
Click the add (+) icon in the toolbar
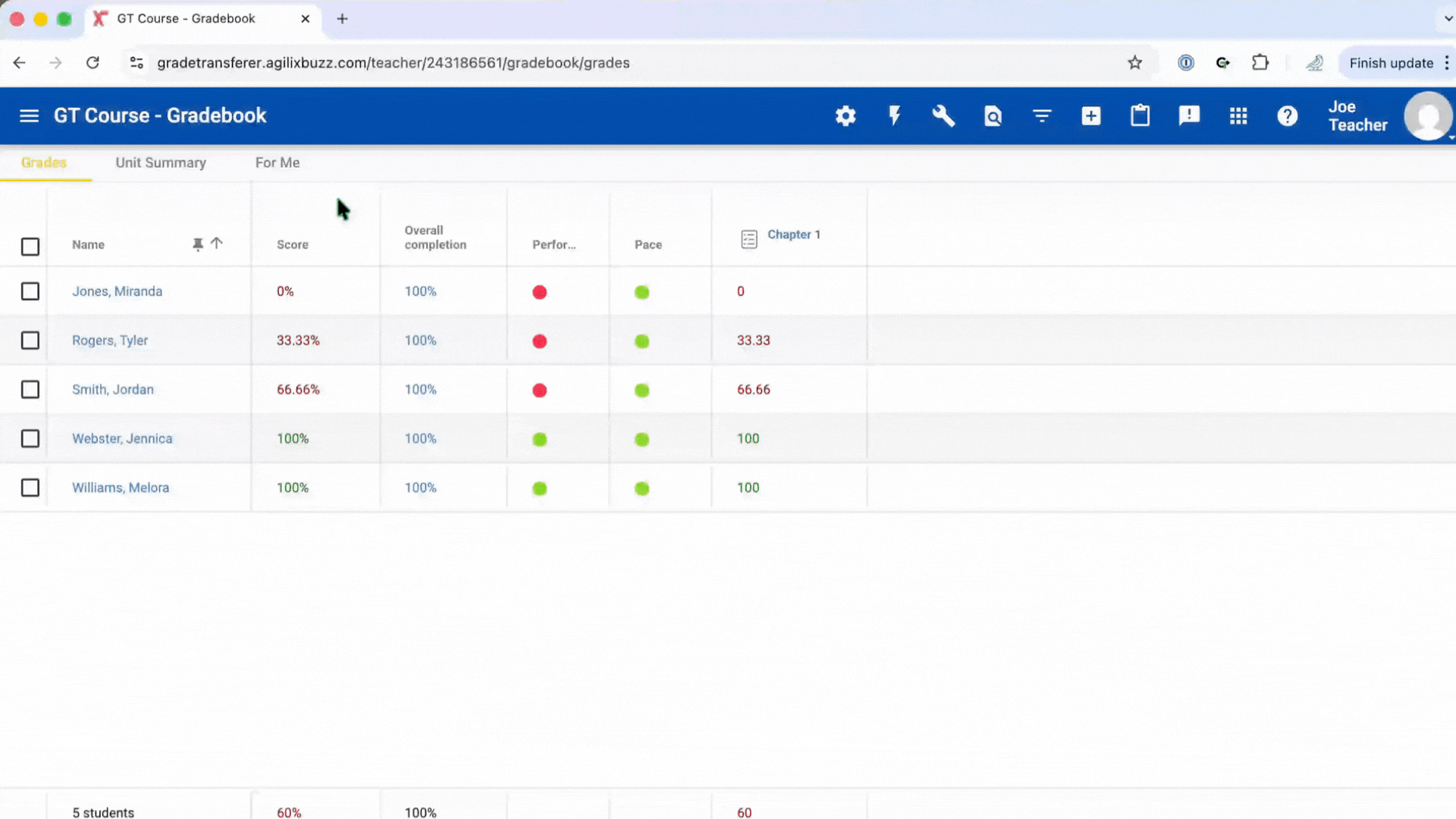[1090, 116]
